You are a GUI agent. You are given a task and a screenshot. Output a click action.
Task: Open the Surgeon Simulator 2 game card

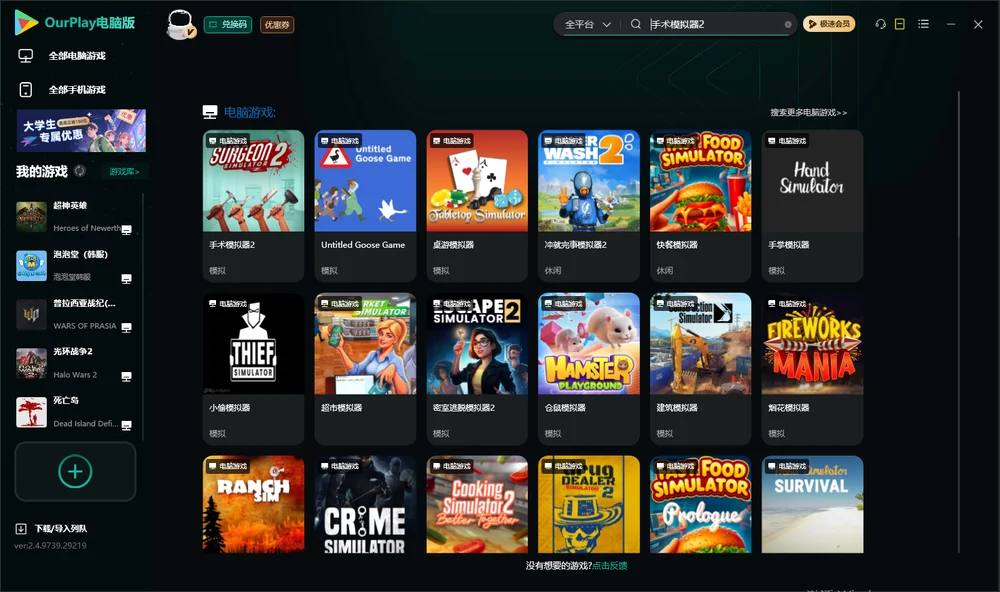coord(253,205)
